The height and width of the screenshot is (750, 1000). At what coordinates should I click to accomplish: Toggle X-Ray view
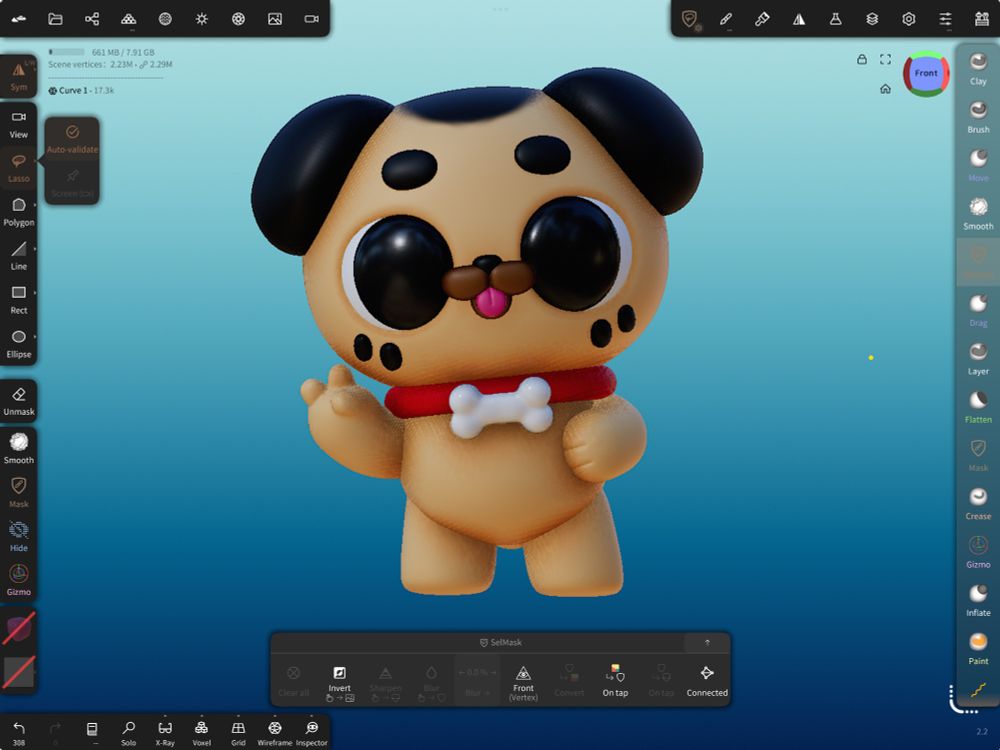click(x=165, y=732)
